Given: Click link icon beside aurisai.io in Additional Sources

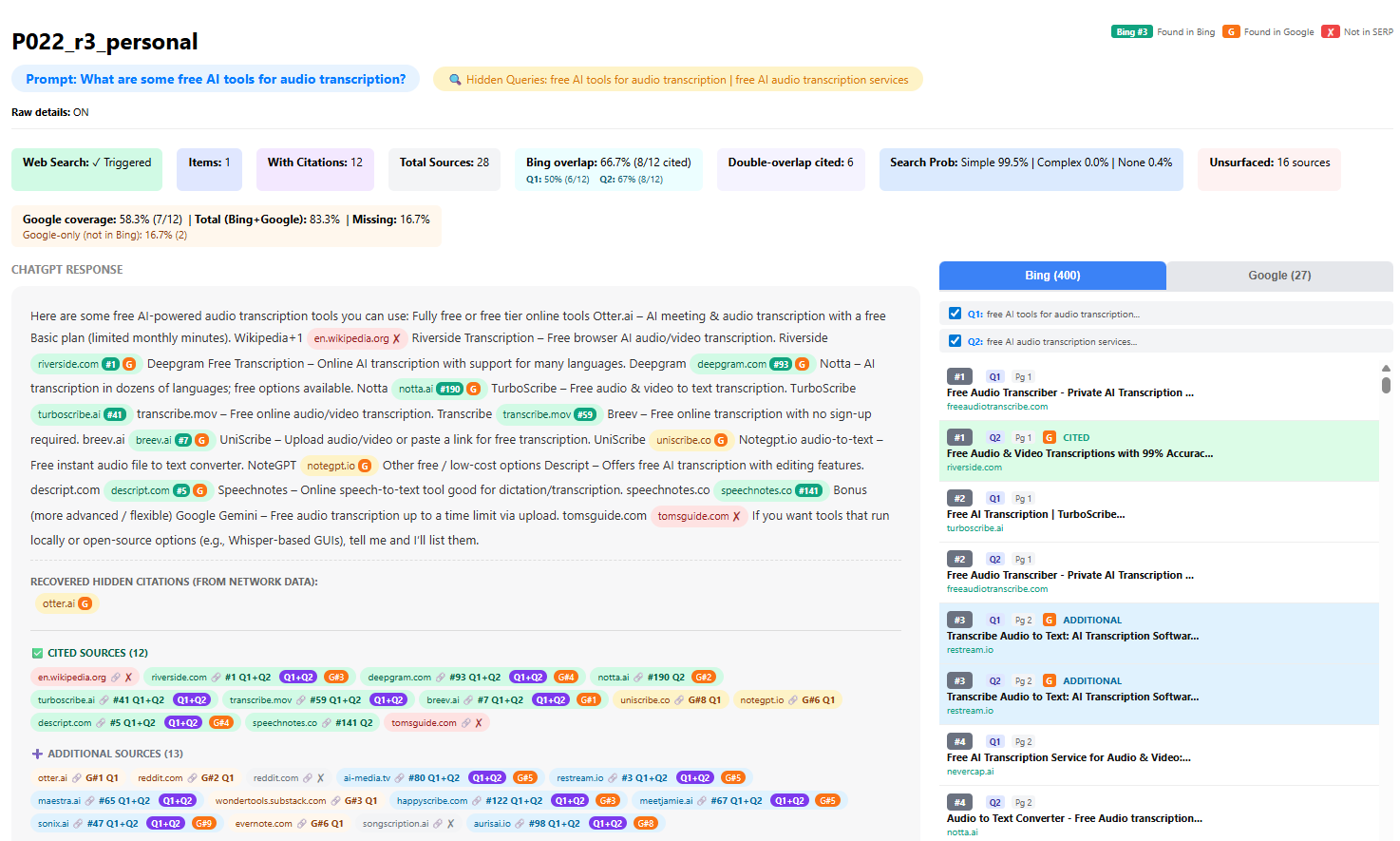Looking at the screenshot, I should coord(520,824).
